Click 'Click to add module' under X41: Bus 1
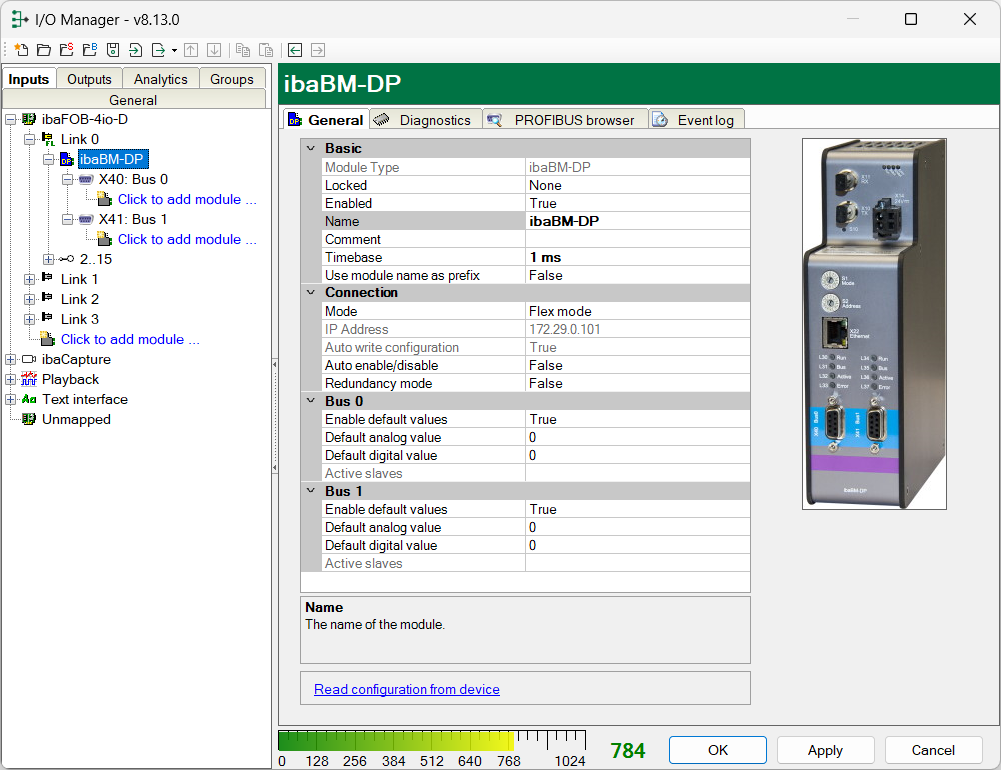The image size is (1001, 770). pos(186,239)
